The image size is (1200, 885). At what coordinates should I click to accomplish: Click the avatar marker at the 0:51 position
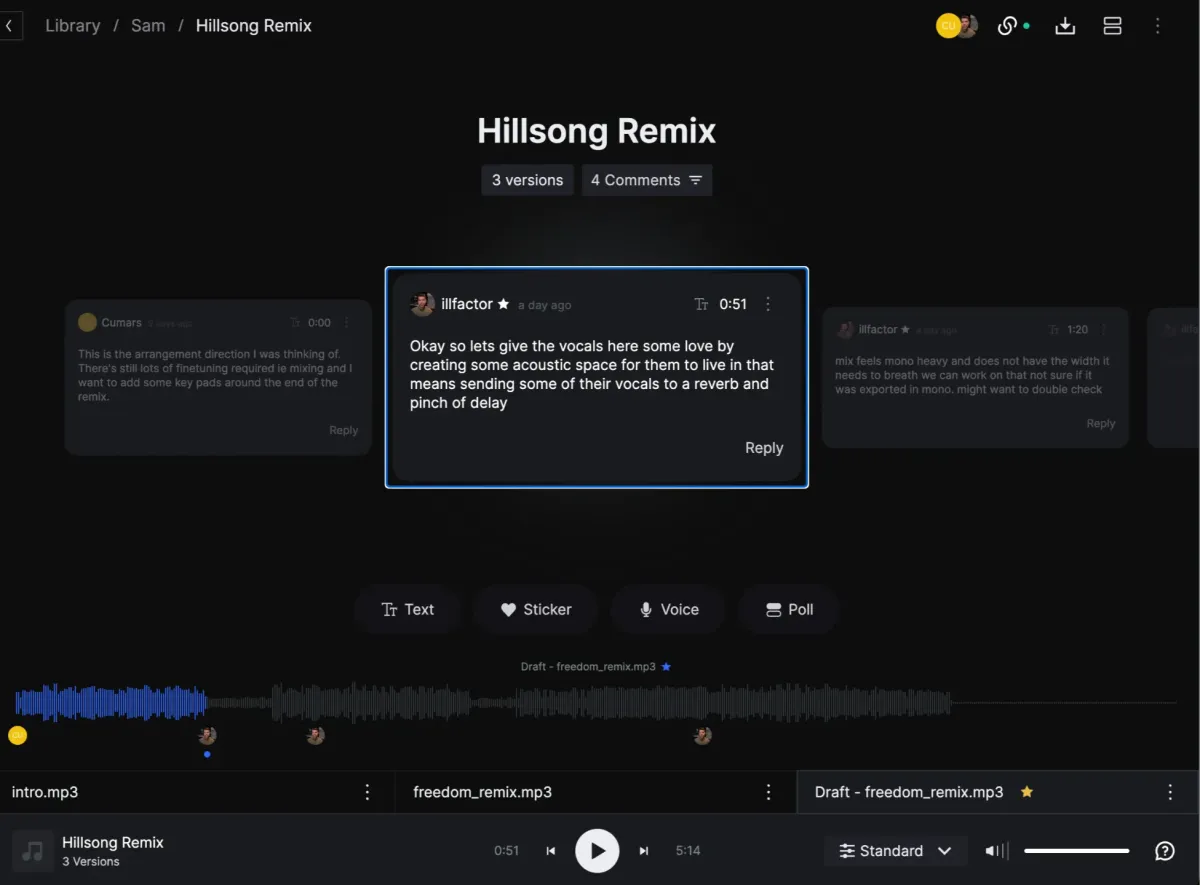(207, 735)
